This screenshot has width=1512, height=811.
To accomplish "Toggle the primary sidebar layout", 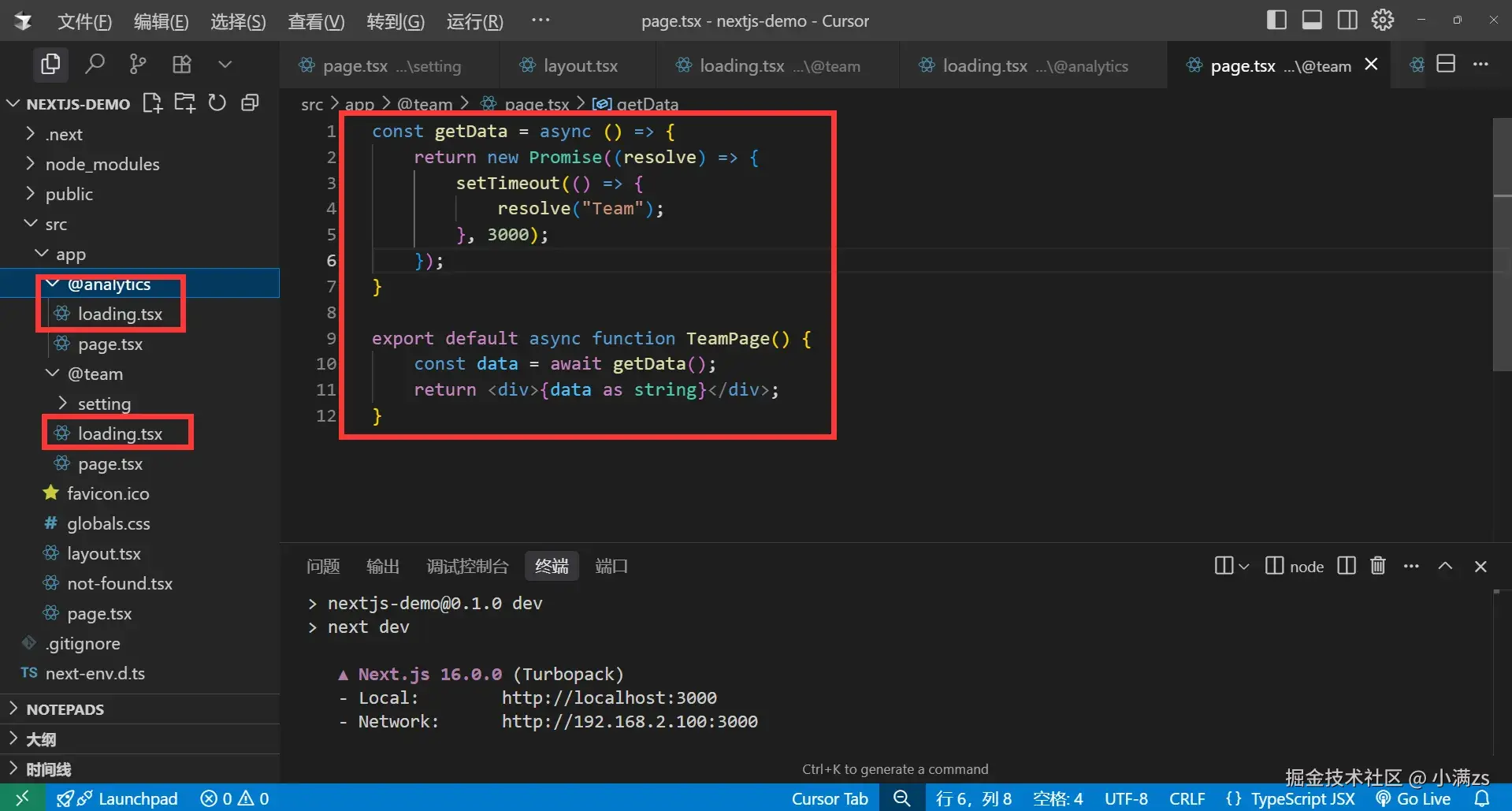I will [1276, 20].
